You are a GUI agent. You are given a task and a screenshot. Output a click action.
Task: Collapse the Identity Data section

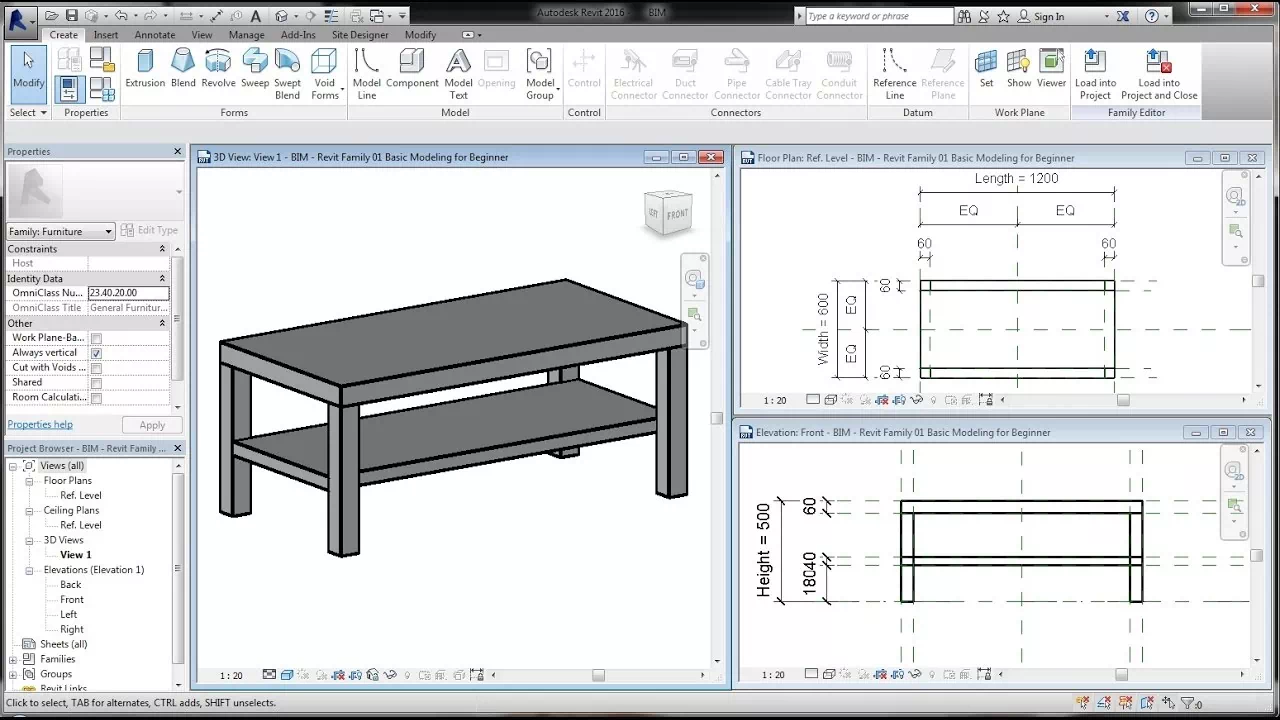pos(161,278)
